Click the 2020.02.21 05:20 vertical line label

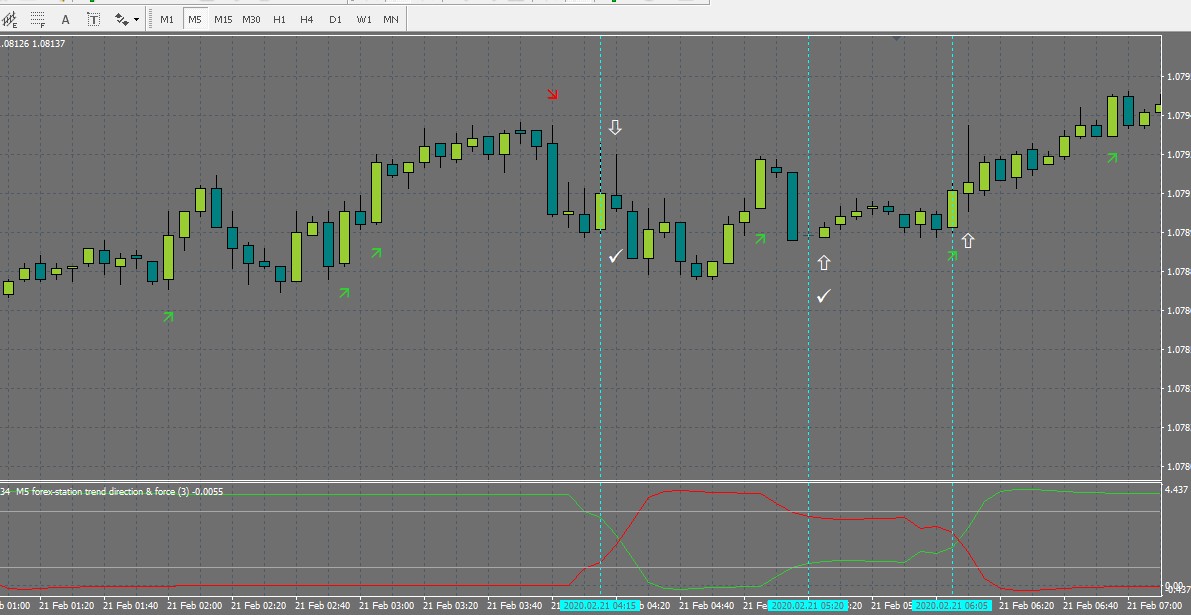pos(808,606)
